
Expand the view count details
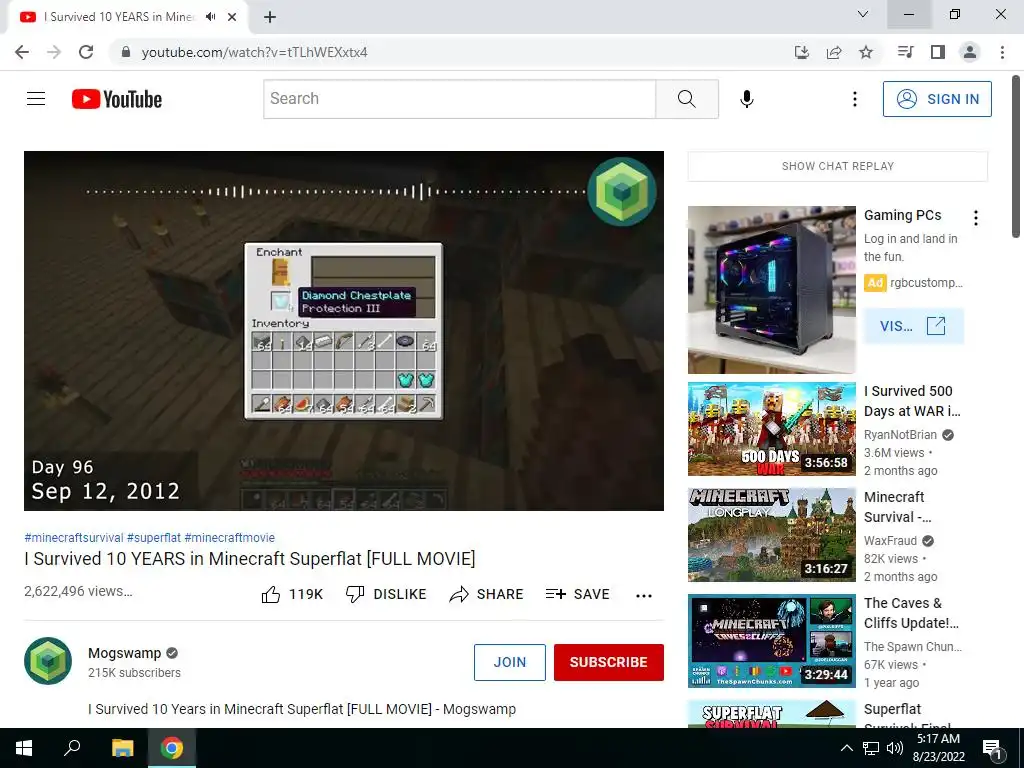(78, 591)
